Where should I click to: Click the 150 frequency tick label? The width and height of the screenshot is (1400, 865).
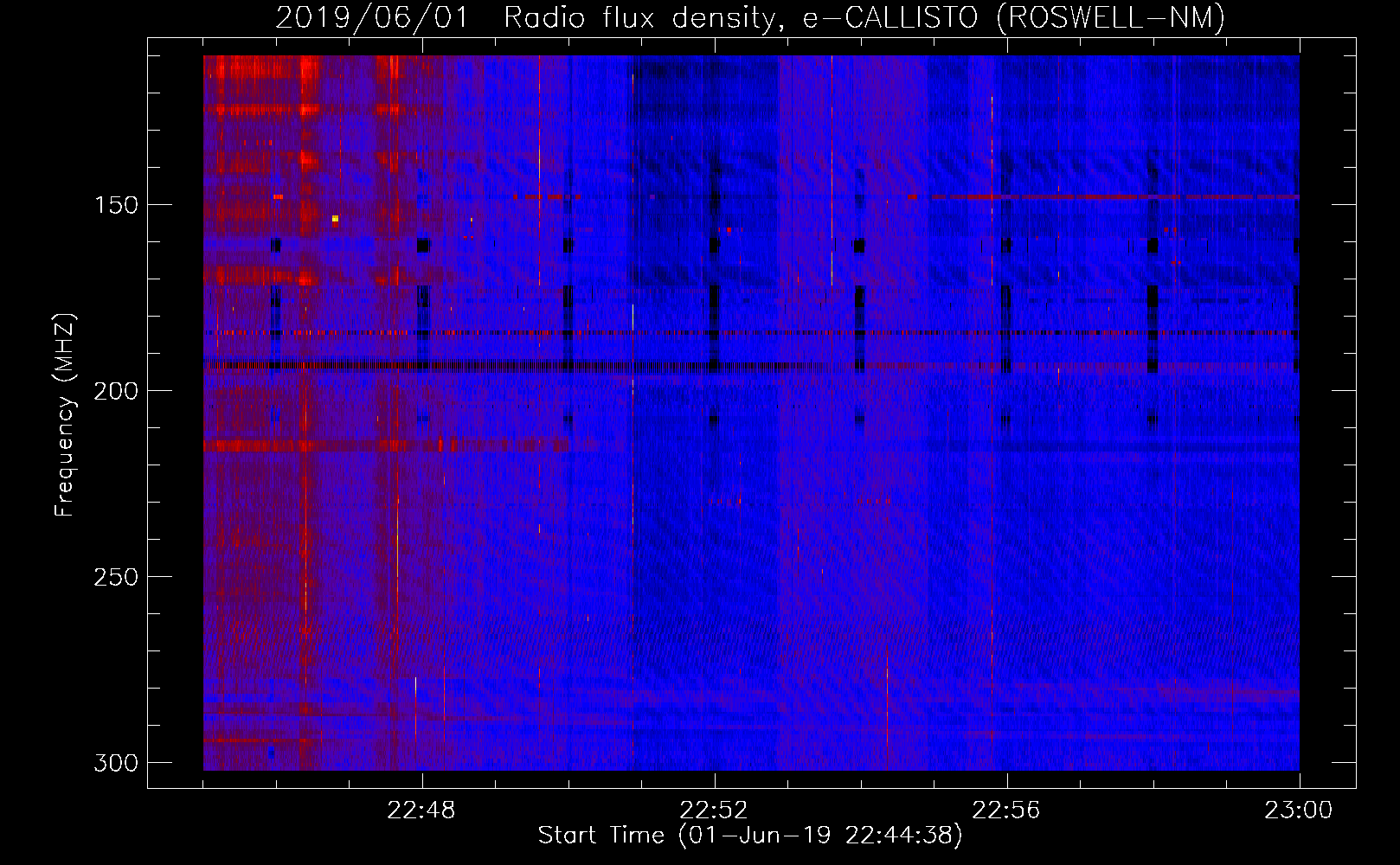click(x=115, y=205)
